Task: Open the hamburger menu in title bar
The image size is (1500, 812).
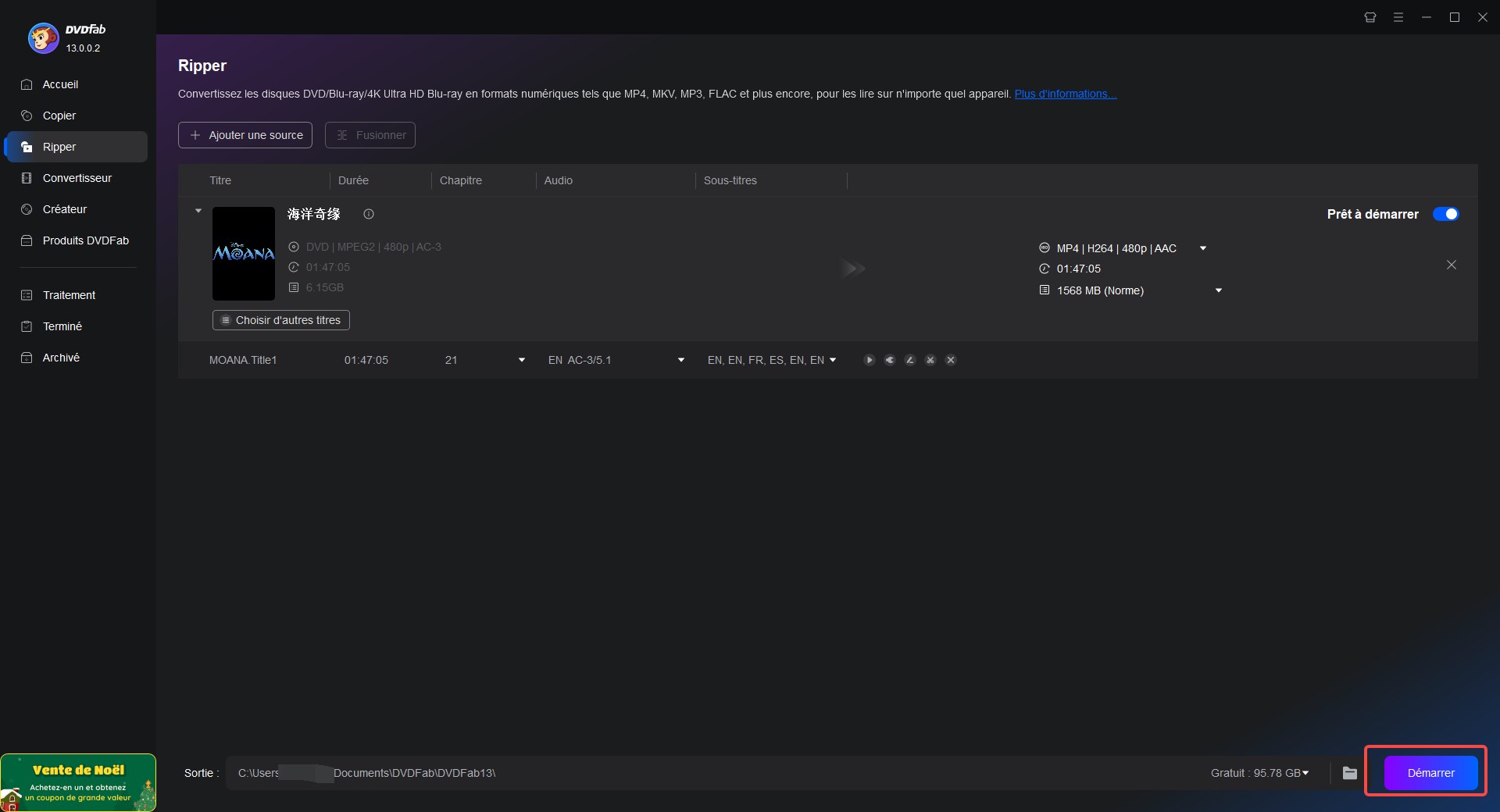Action: (1398, 17)
